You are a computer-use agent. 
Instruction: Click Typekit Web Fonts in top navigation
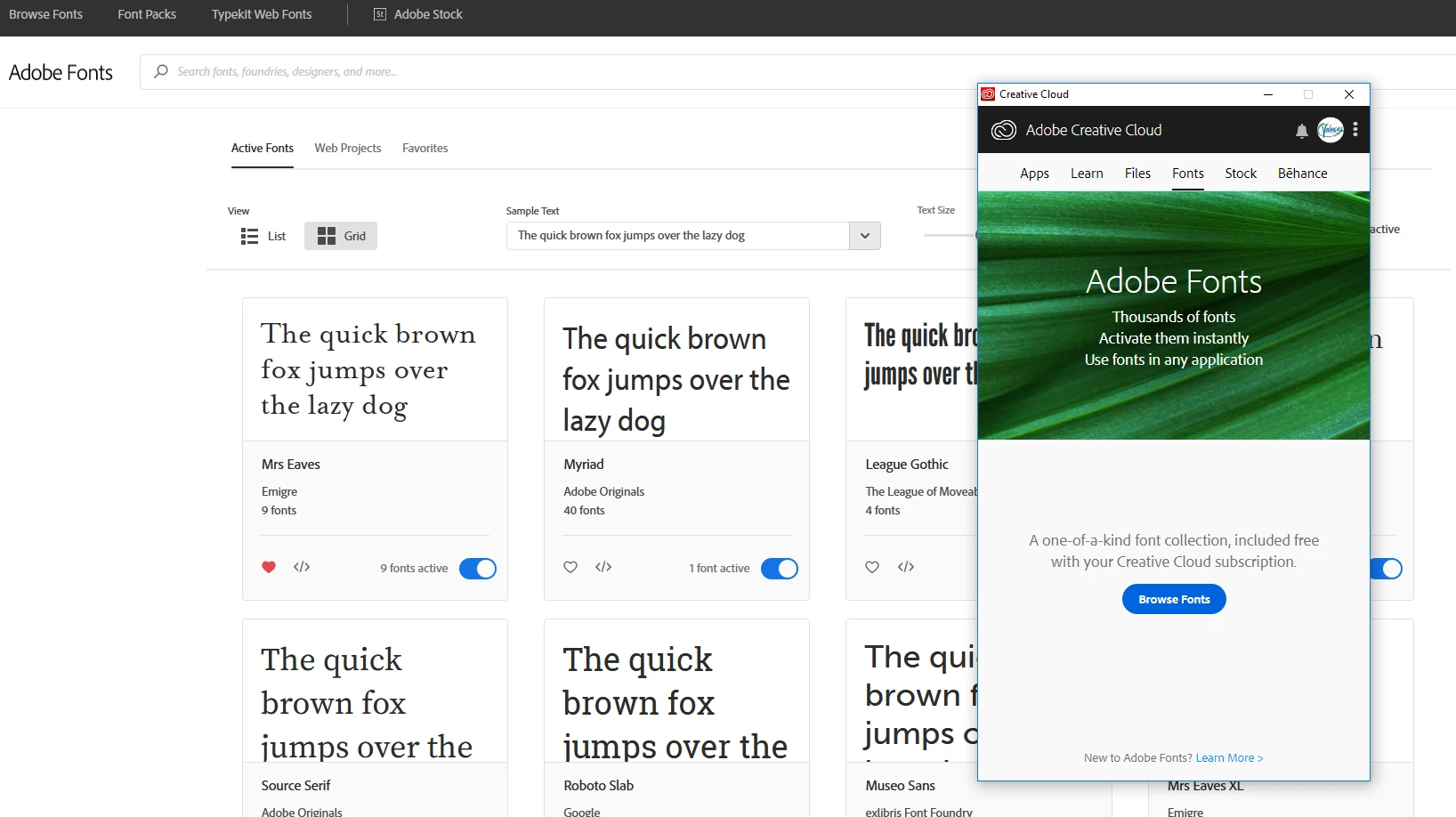[x=262, y=14]
